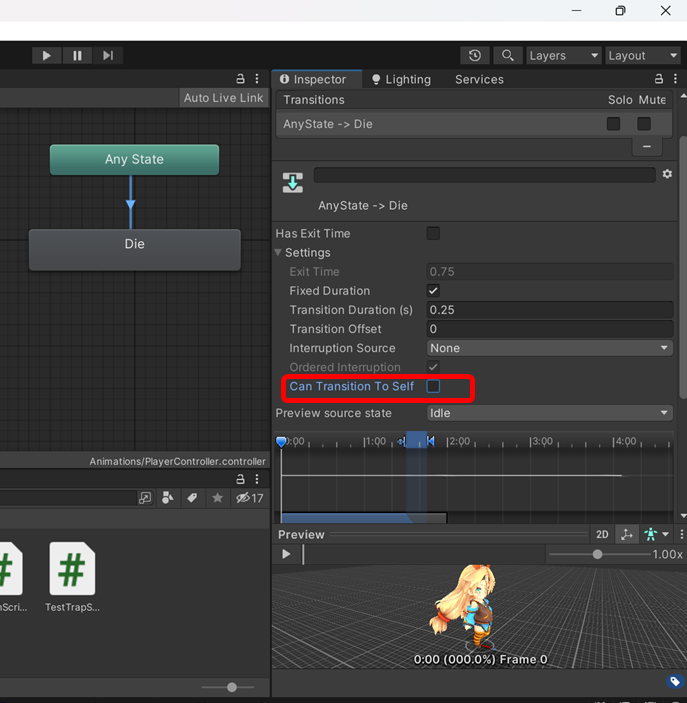The height and width of the screenshot is (703, 687).
Task: Click the favorites star filter icon
Action: (x=217, y=498)
